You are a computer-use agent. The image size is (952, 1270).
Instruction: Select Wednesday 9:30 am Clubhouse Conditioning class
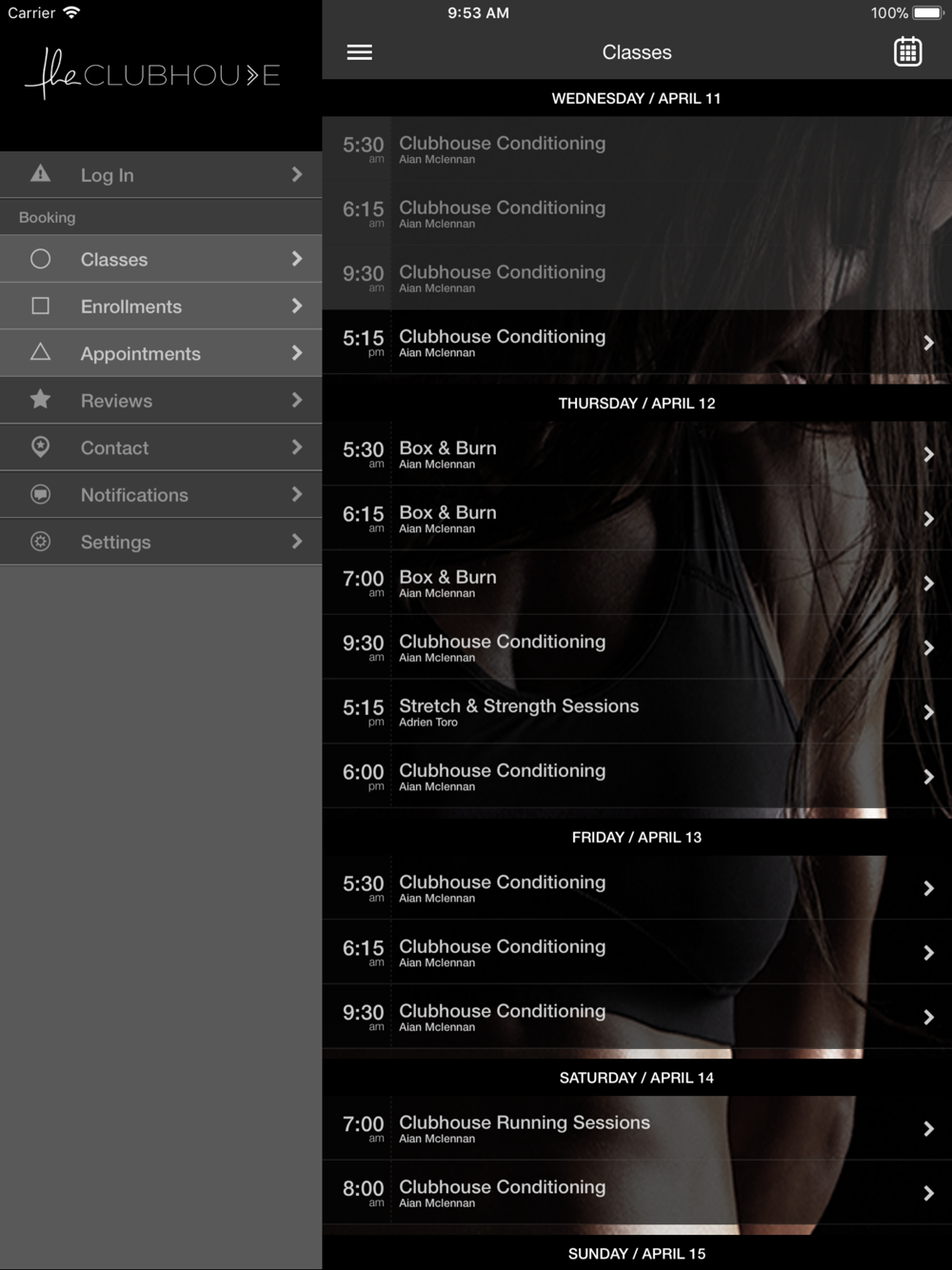pos(637,278)
